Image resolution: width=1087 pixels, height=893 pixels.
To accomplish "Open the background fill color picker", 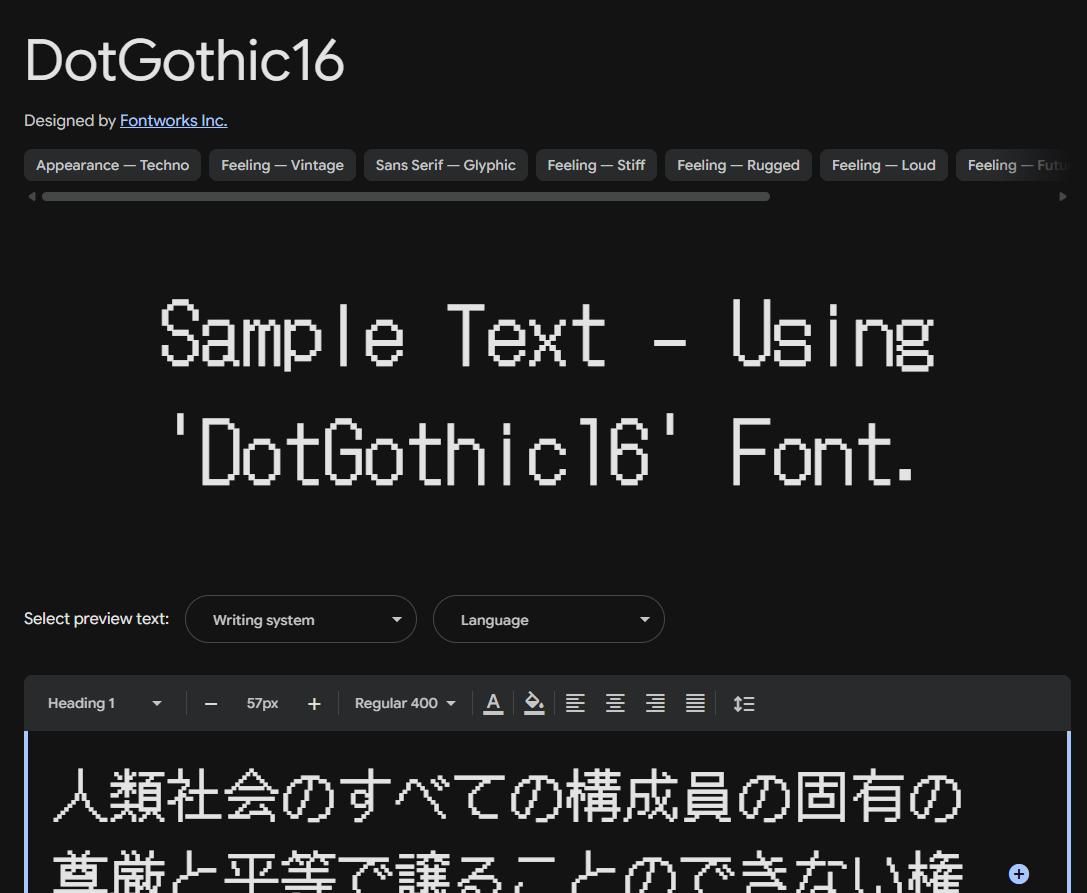I will 534,703.
